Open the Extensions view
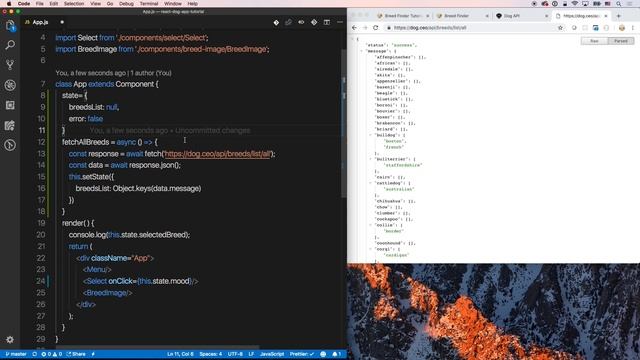 (10, 105)
